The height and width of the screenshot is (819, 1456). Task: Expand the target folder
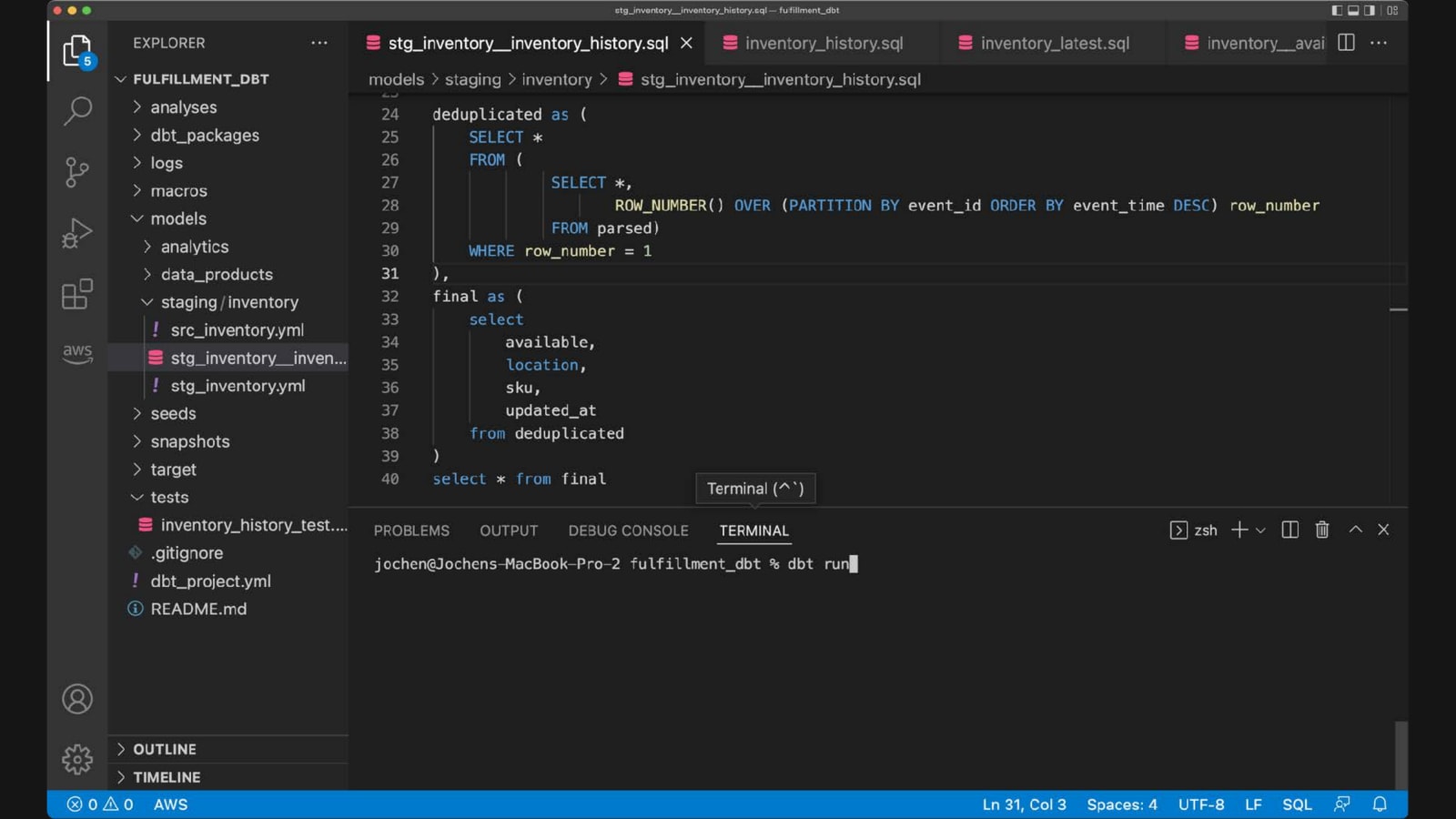coord(227,470)
